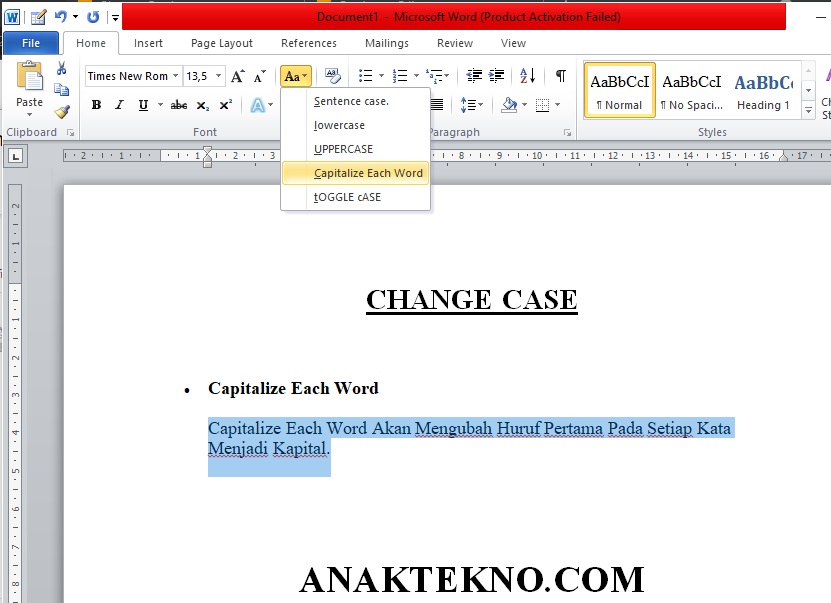Screen dimensions: 831x603
Task: Expand the Shading color dropdown arrow
Action: click(x=524, y=105)
